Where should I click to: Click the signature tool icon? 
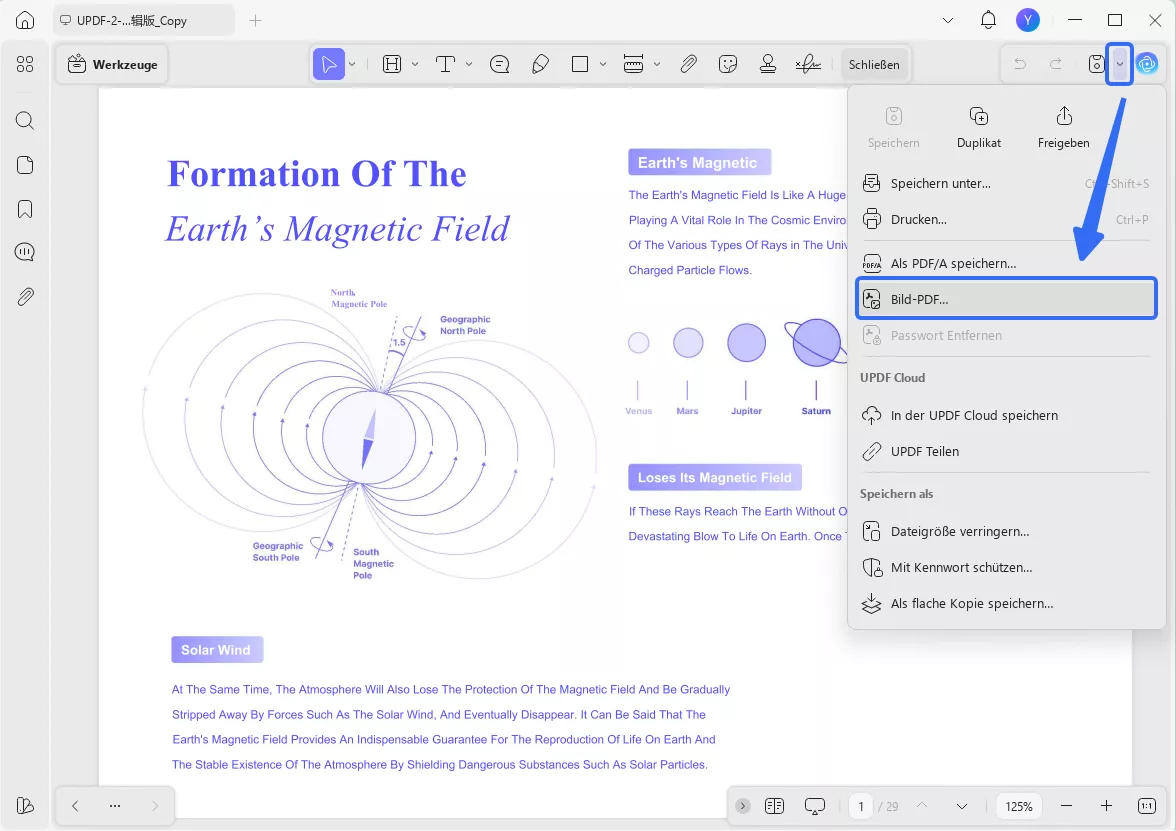[808, 64]
